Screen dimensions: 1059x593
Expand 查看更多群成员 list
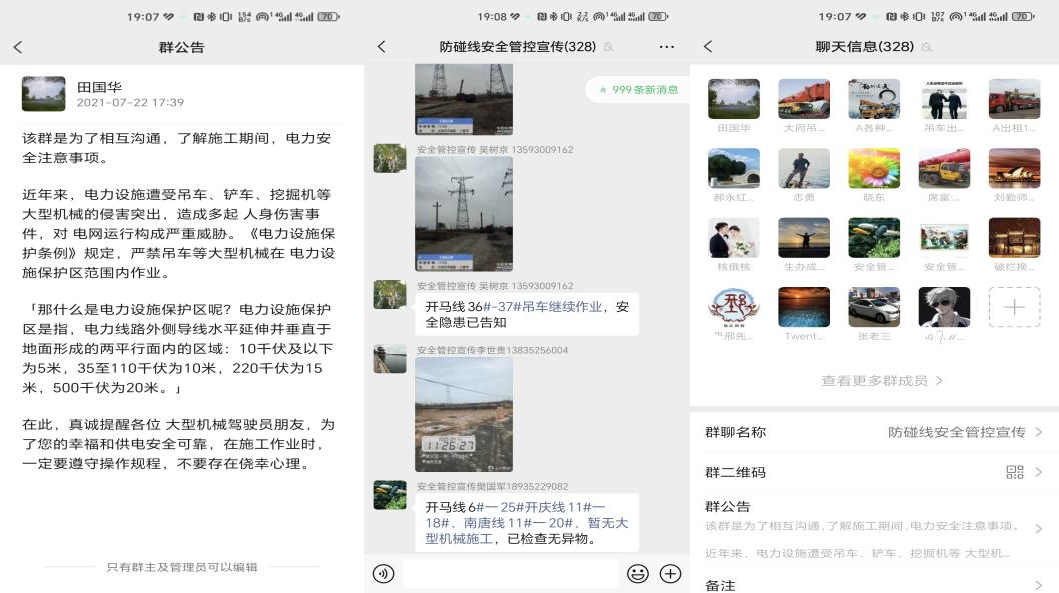[x=882, y=381]
